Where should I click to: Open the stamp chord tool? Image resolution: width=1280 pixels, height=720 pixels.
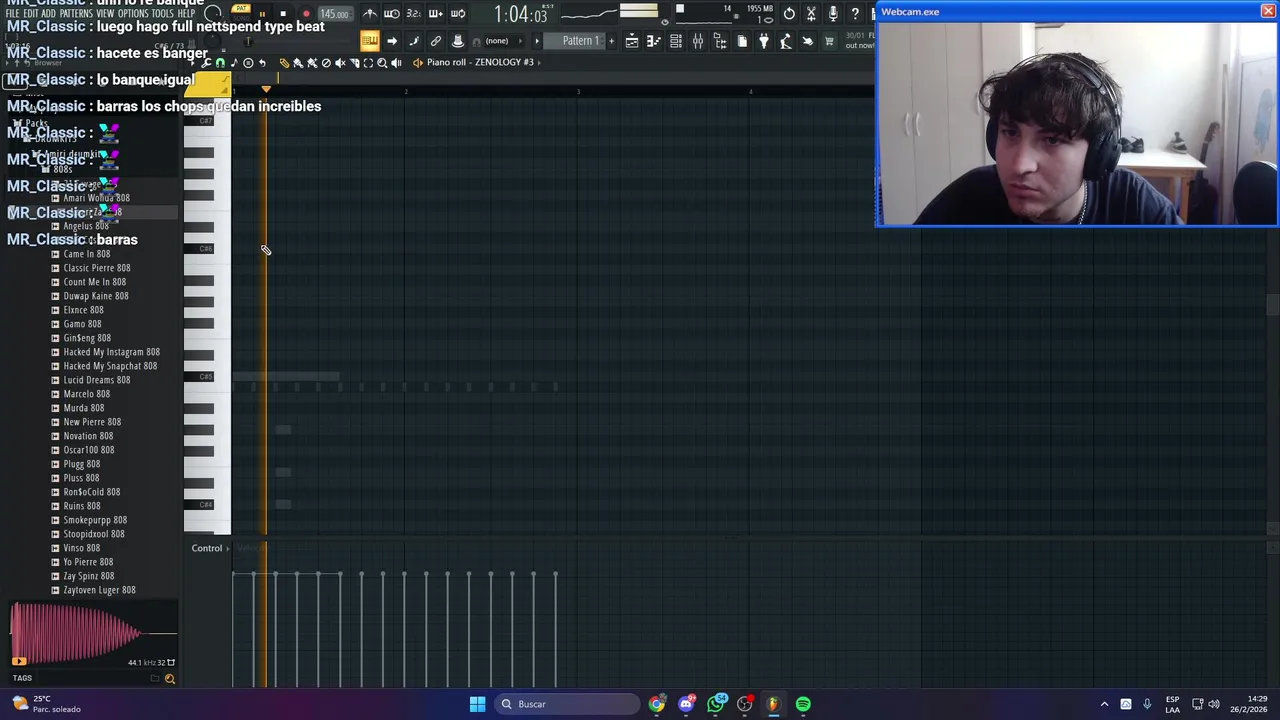tap(248, 62)
